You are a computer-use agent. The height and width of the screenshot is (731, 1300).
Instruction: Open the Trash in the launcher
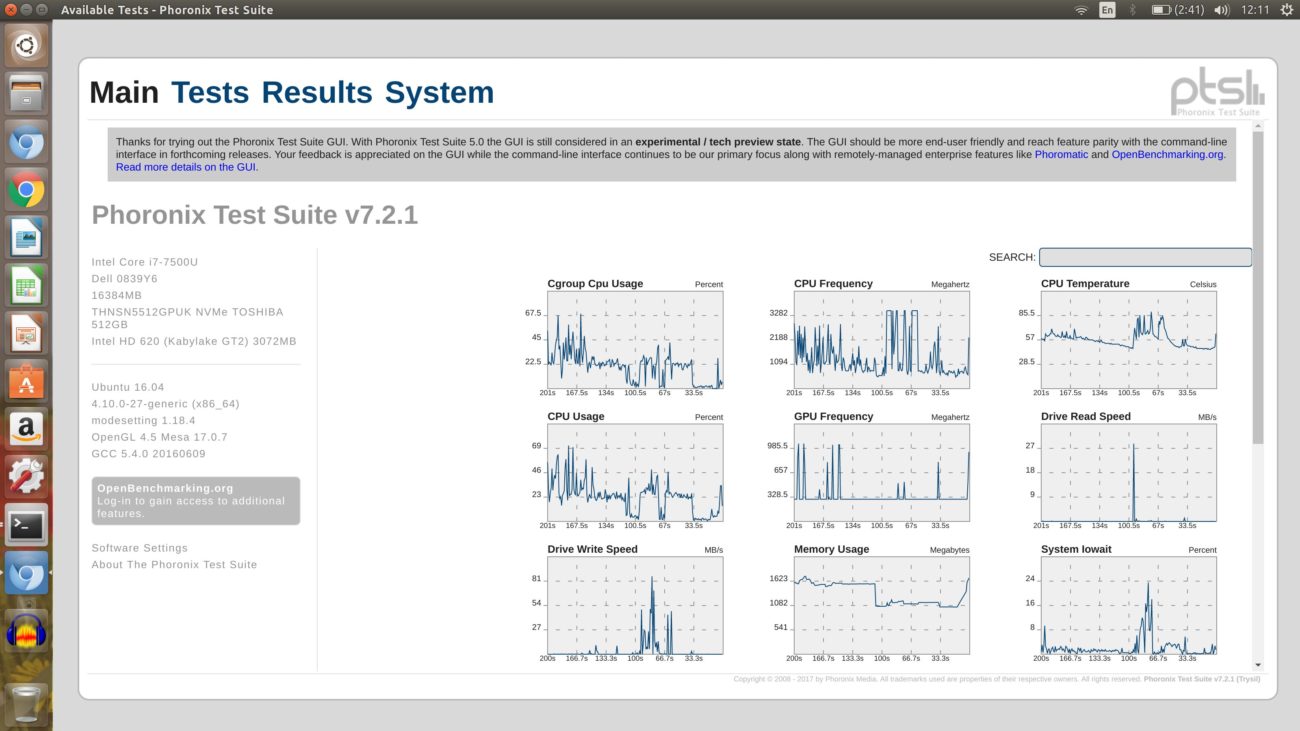(x=26, y=702)
